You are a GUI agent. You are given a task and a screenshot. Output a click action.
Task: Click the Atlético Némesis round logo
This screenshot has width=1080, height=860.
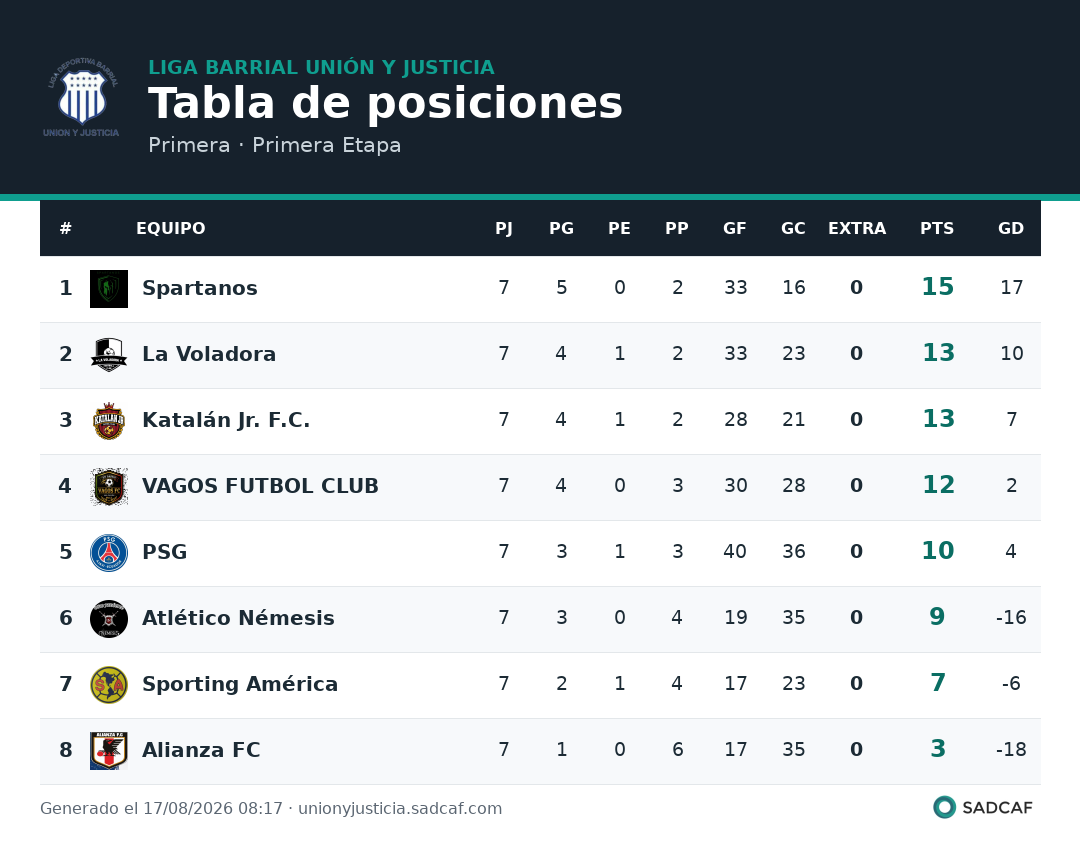pos(109,619)
